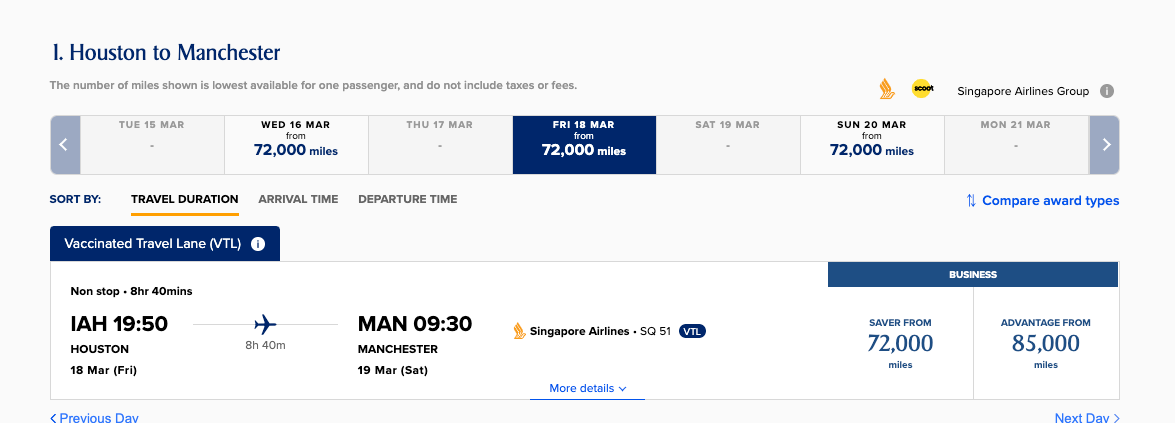1175x423 pixels.
Task: Open the Singapore Airlines Group info icon
Action: (x=1107, y=91)
